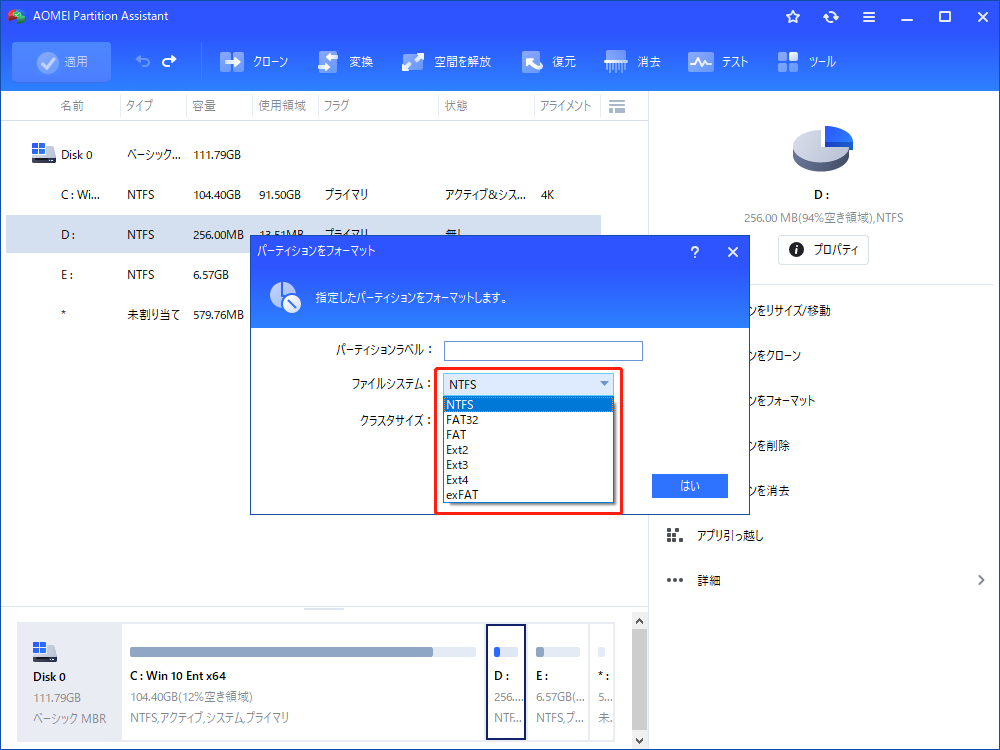Viewport: 1000px width, 750px height.
Task: Click the disk map scrollbar up arrow
Action: click(640, 621)
